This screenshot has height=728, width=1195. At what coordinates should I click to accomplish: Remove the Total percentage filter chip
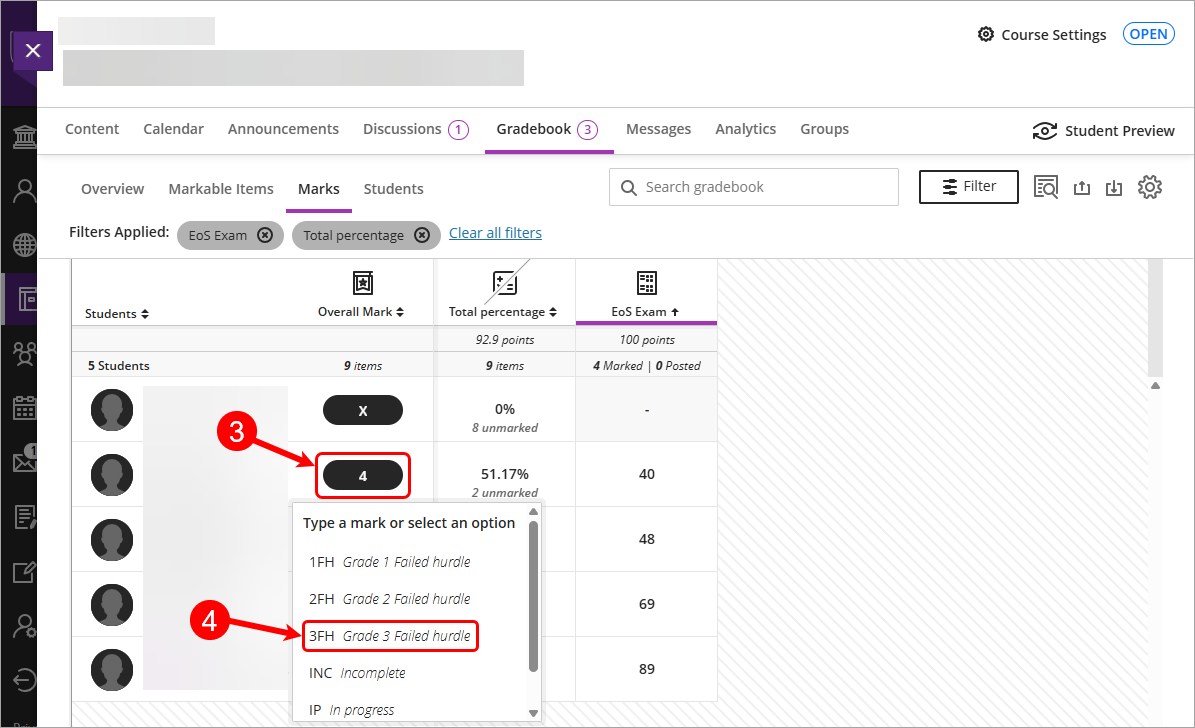(x=422, y=235)
